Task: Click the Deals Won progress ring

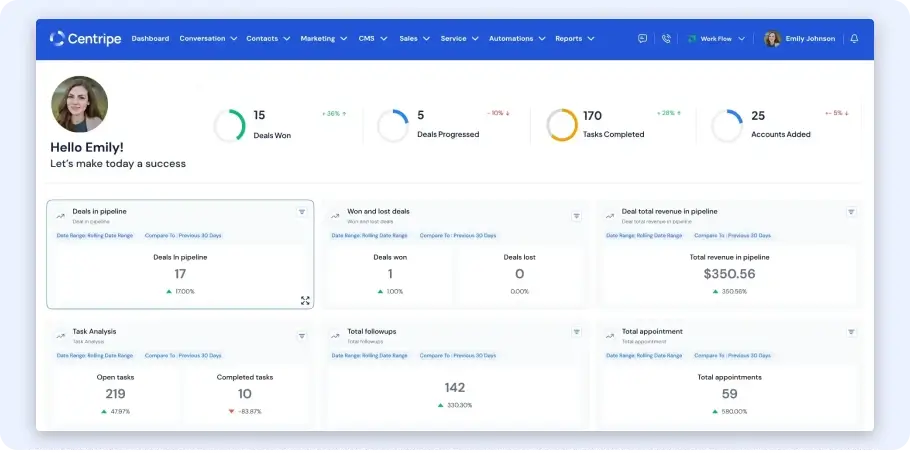Action: click(x=229, y=125)
